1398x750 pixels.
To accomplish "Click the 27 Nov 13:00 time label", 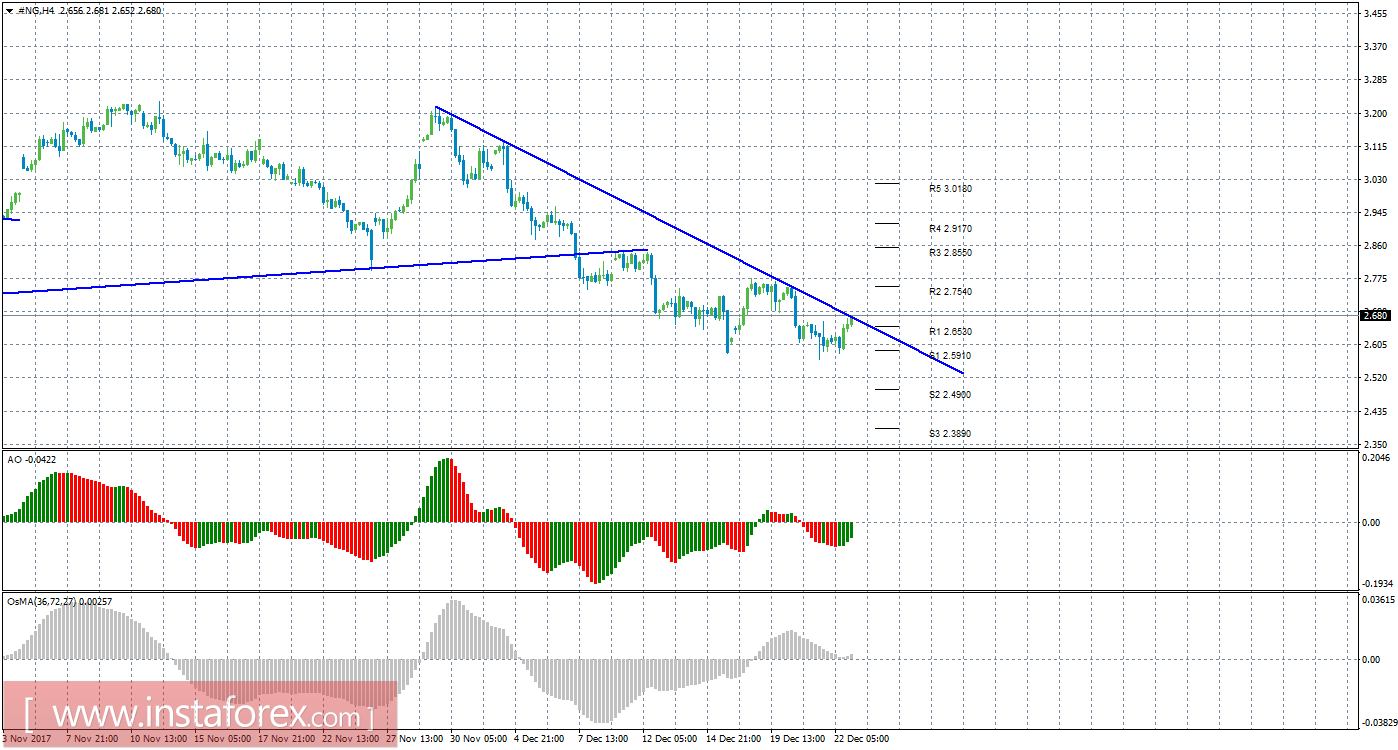I will click(417, 739).
